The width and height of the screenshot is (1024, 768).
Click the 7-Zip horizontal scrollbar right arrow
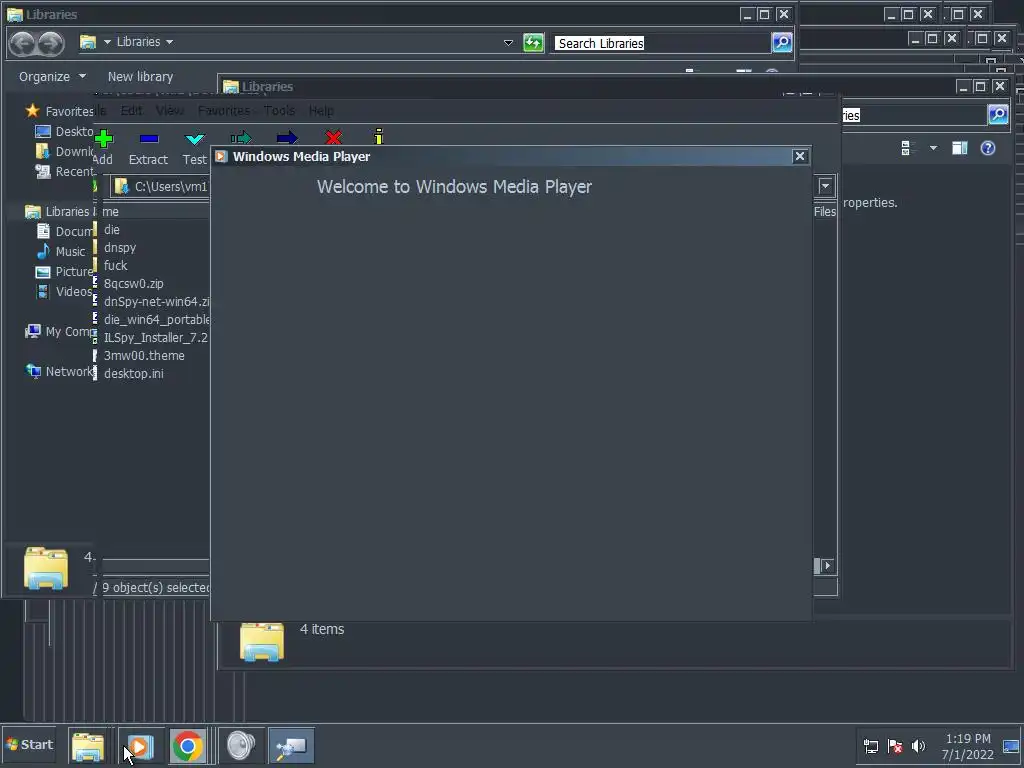coord(827,566)
